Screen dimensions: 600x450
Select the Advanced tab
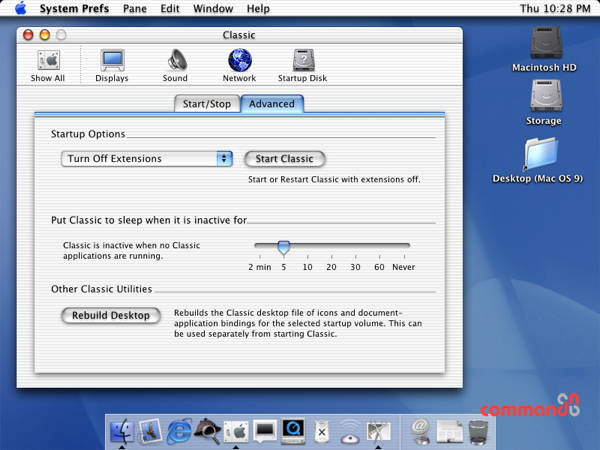coord(272,104)
